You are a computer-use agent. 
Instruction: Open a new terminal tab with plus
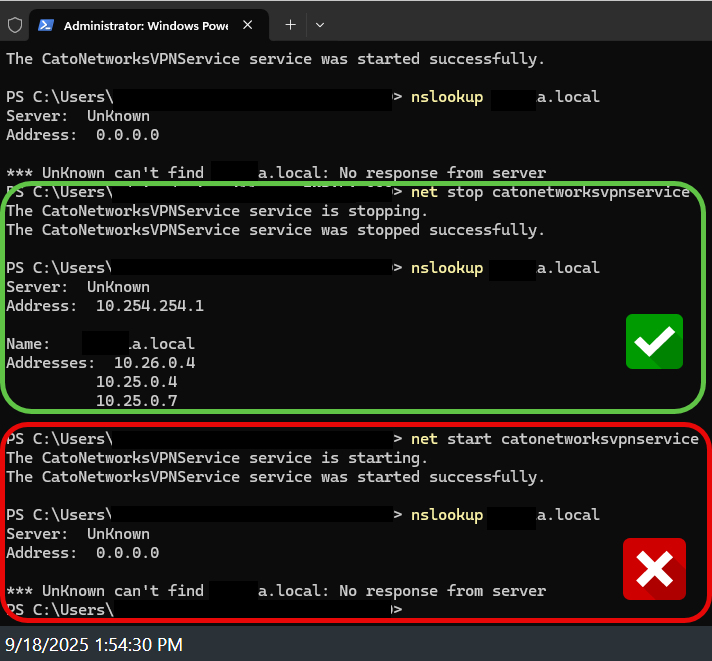click(290, 24)
